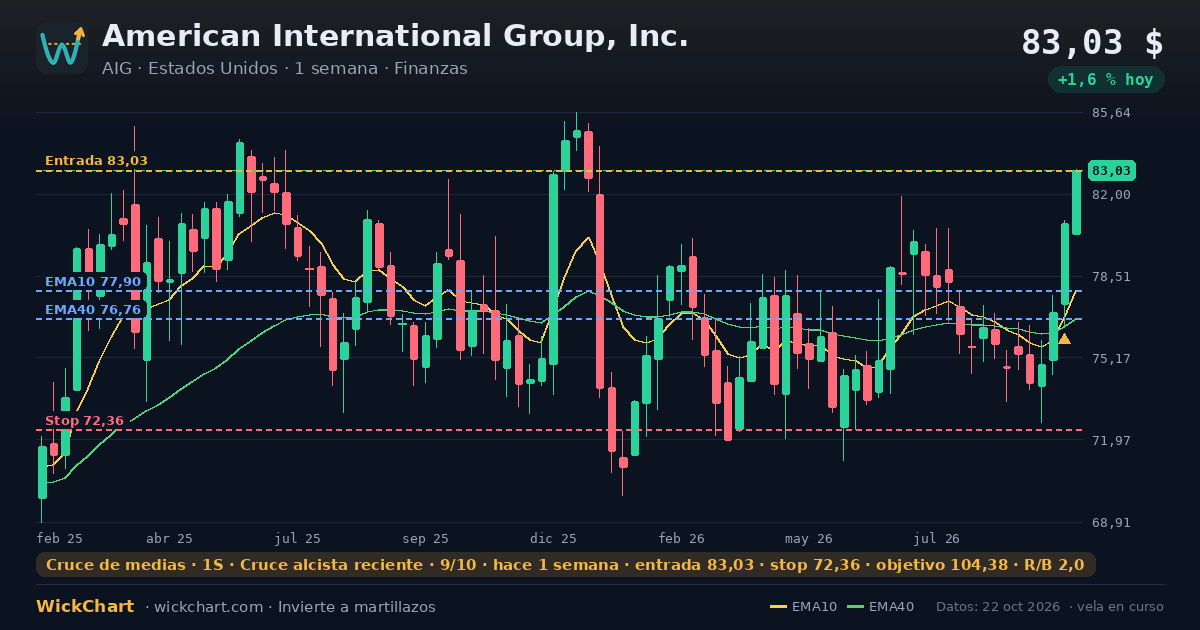Click the Entrada 83,03 line label
1200x630 pixels.
[x=96, y=161]
